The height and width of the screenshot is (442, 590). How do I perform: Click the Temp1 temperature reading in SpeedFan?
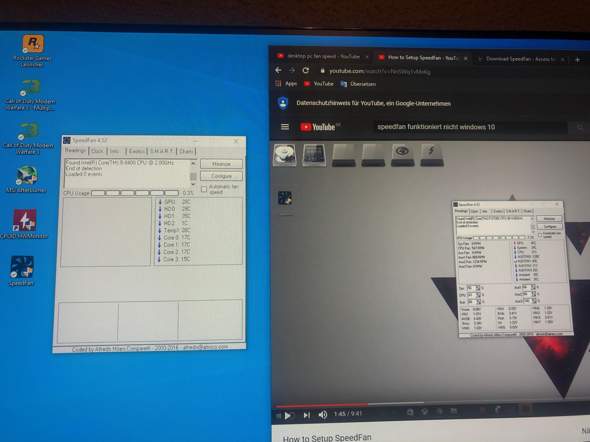click(175, 231)
